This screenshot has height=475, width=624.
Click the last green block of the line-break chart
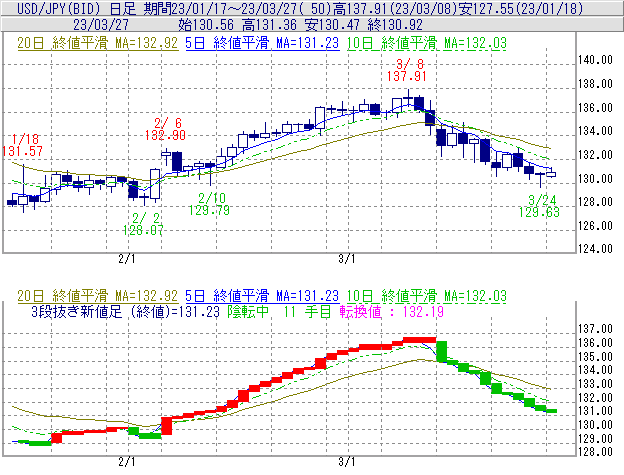click(x=551, y=411)
